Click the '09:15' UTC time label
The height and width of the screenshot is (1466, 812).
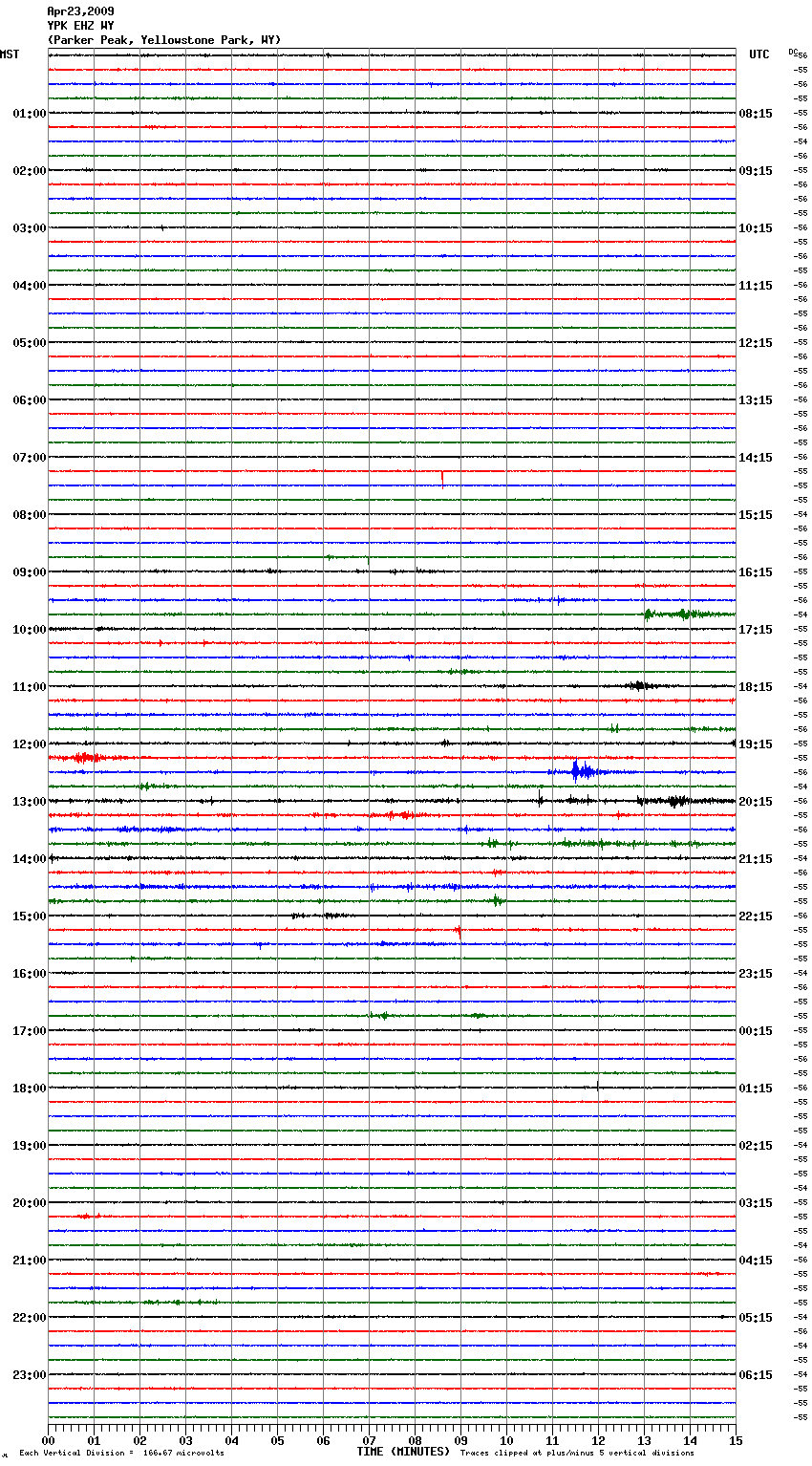click(756, 171)
